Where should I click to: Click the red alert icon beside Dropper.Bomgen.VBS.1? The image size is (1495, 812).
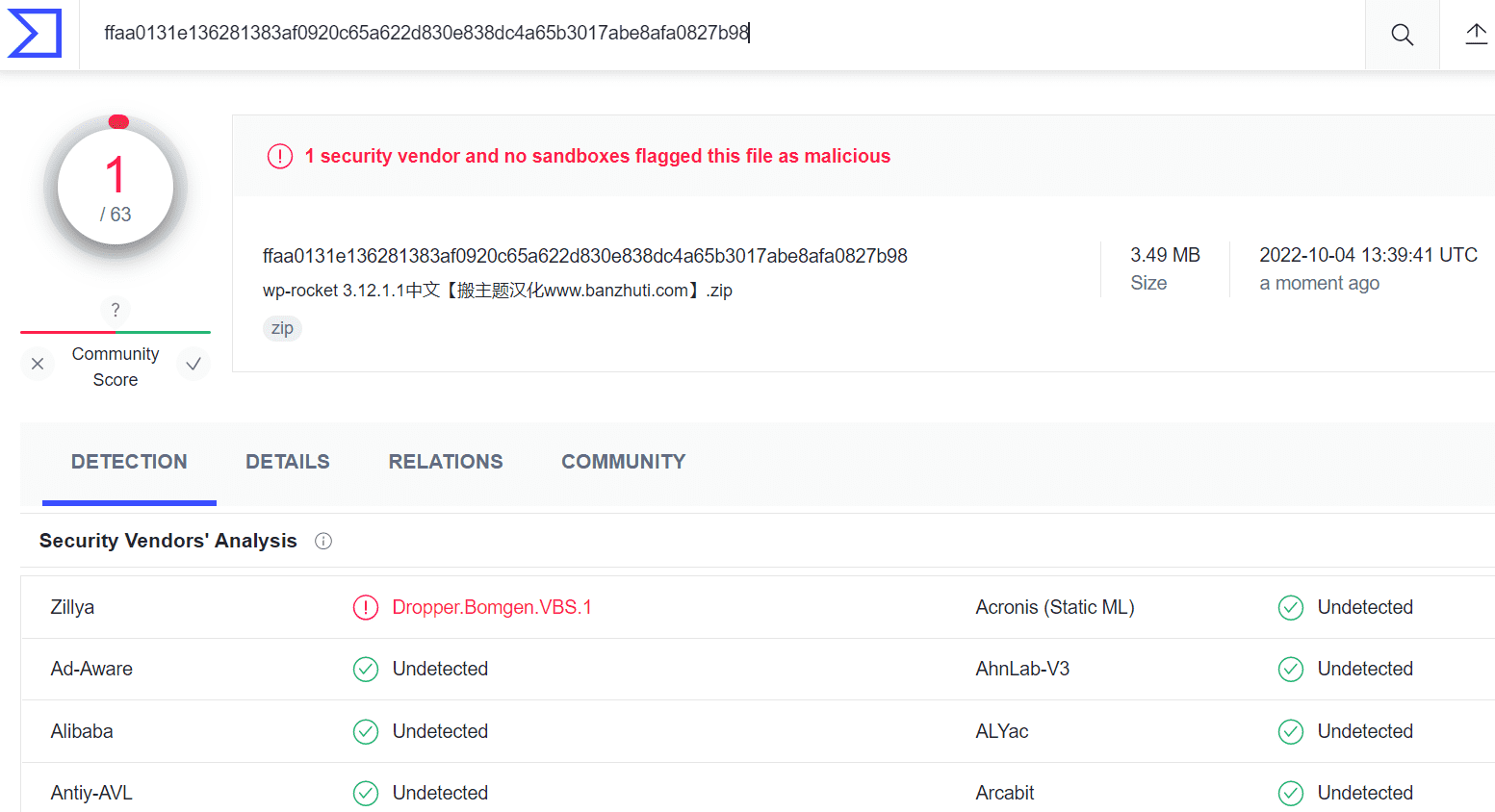pos(366,607)
